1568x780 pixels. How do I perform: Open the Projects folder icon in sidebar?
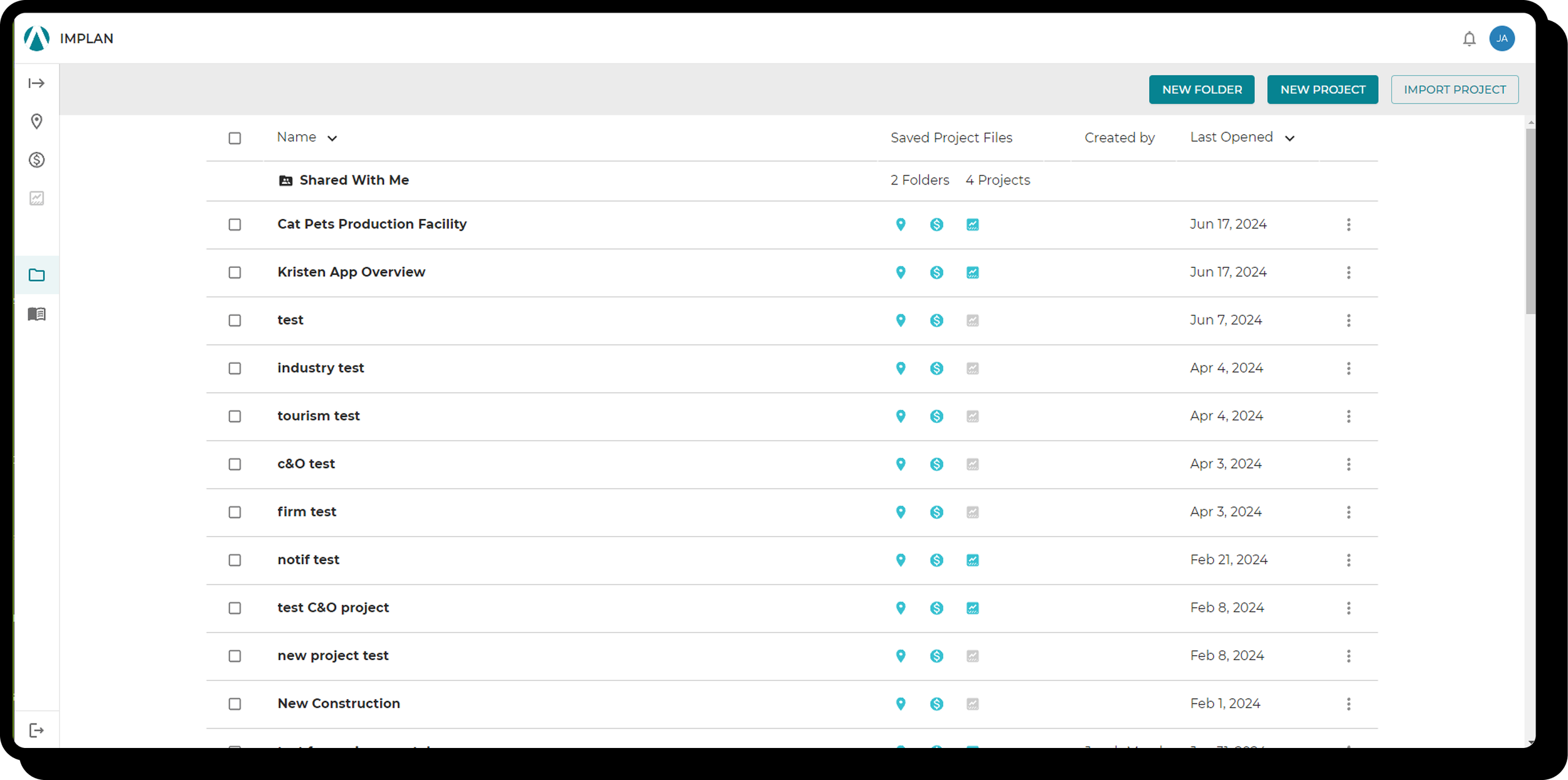click(x=36, y=275)
